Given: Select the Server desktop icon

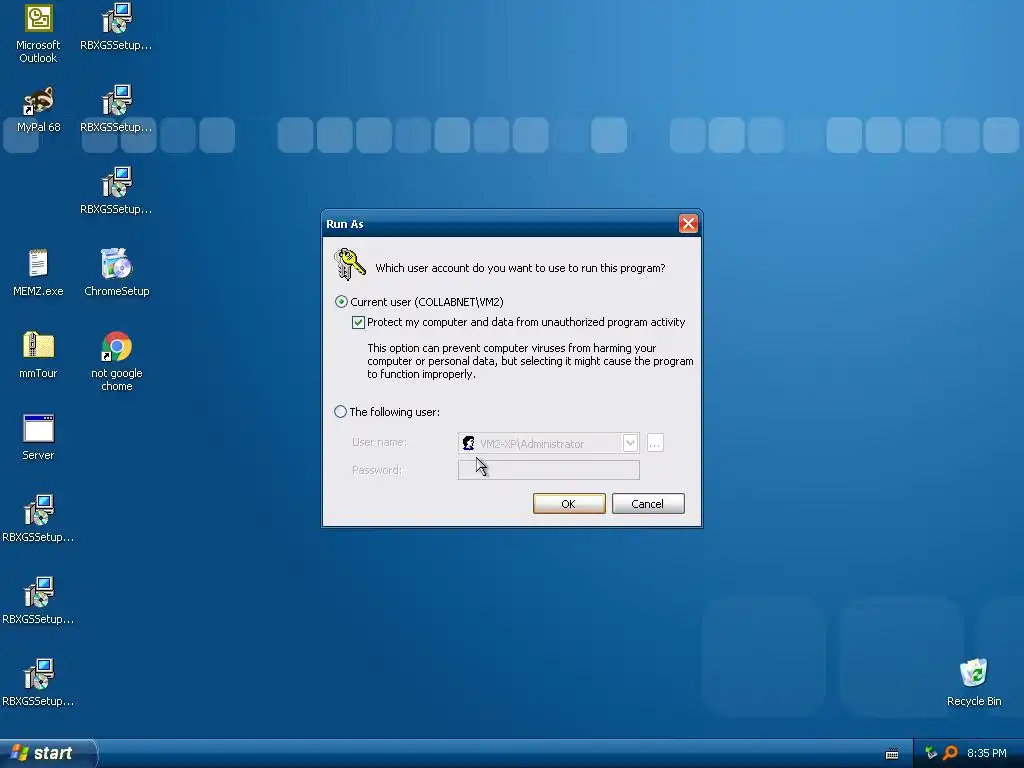Looking at the screenshot, I should 38,438.
